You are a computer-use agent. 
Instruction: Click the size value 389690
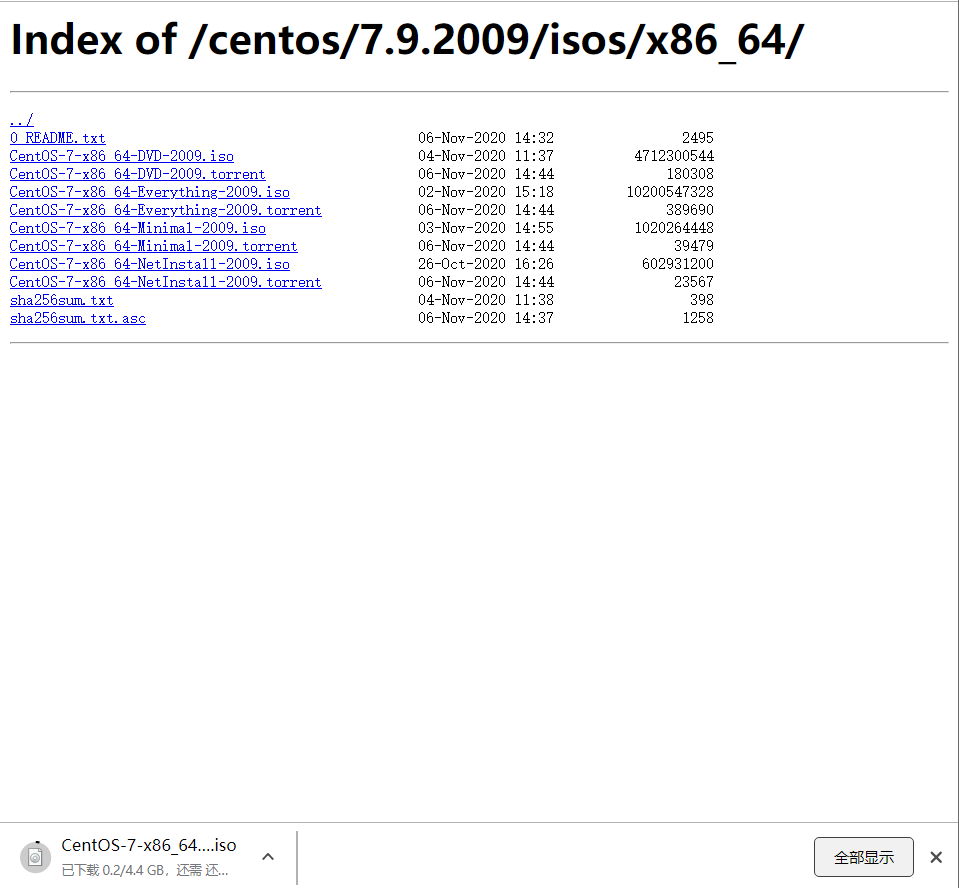(x=690, y=210)
